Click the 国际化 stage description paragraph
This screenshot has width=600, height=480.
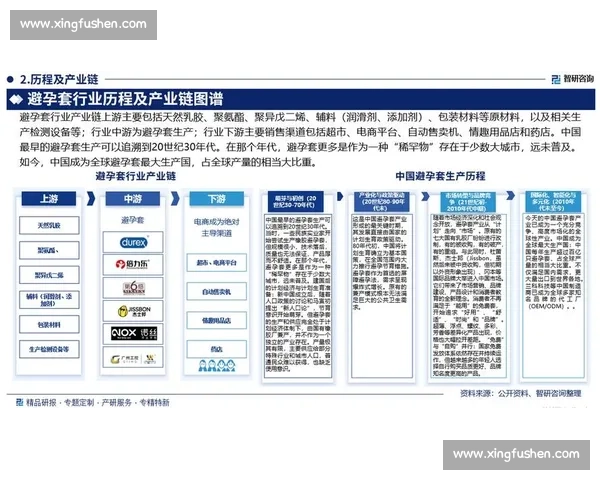pos(553,262)
